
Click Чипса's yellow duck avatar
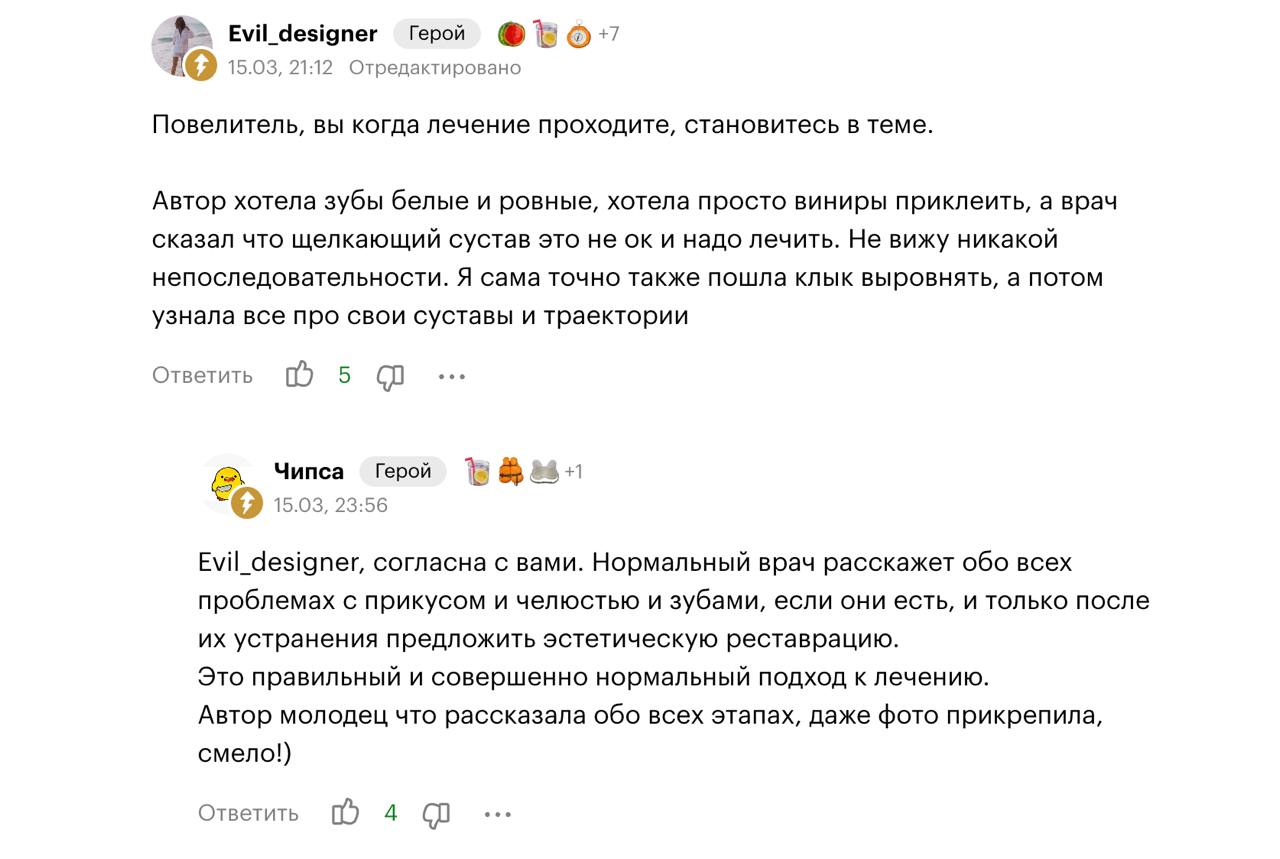[x=227, y=482]
